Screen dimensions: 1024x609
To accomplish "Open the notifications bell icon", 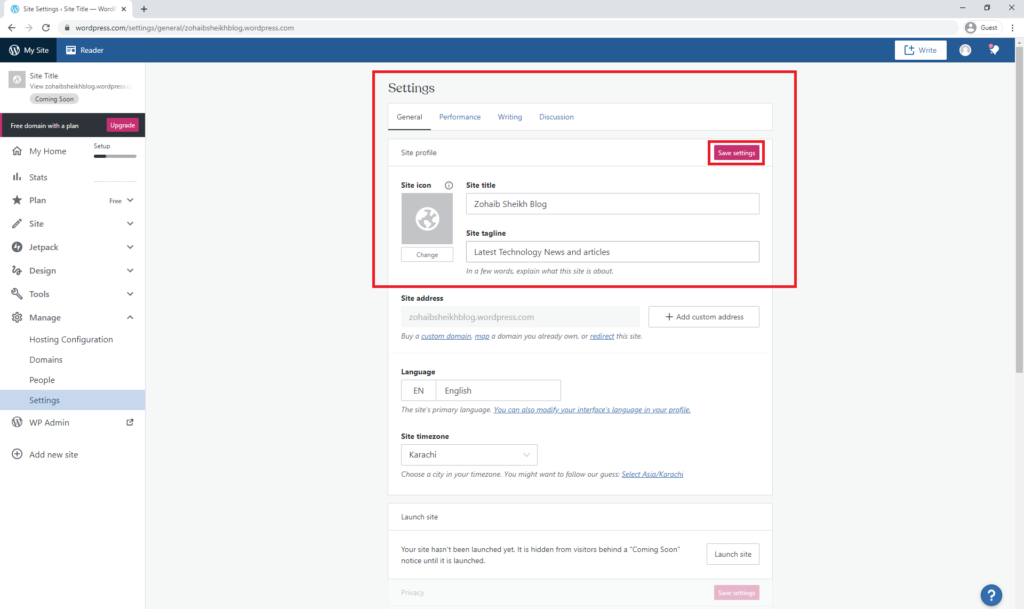I will [x=994, y=50].
